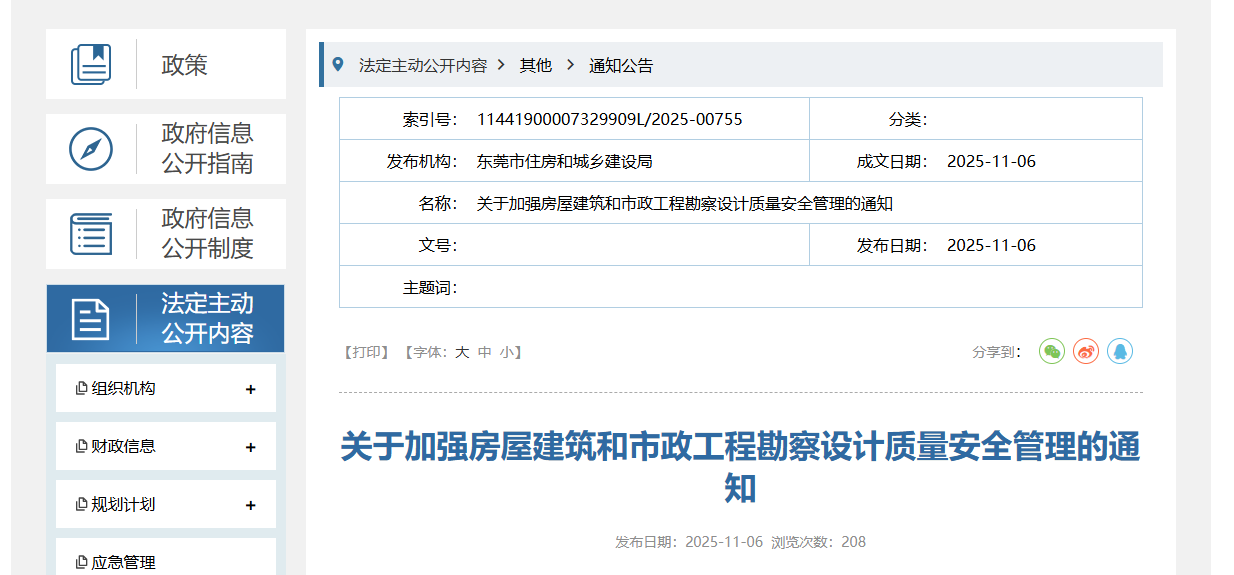Set font size to 中
This screenshot has width=1234, height=575.
(x=485, y=352)
